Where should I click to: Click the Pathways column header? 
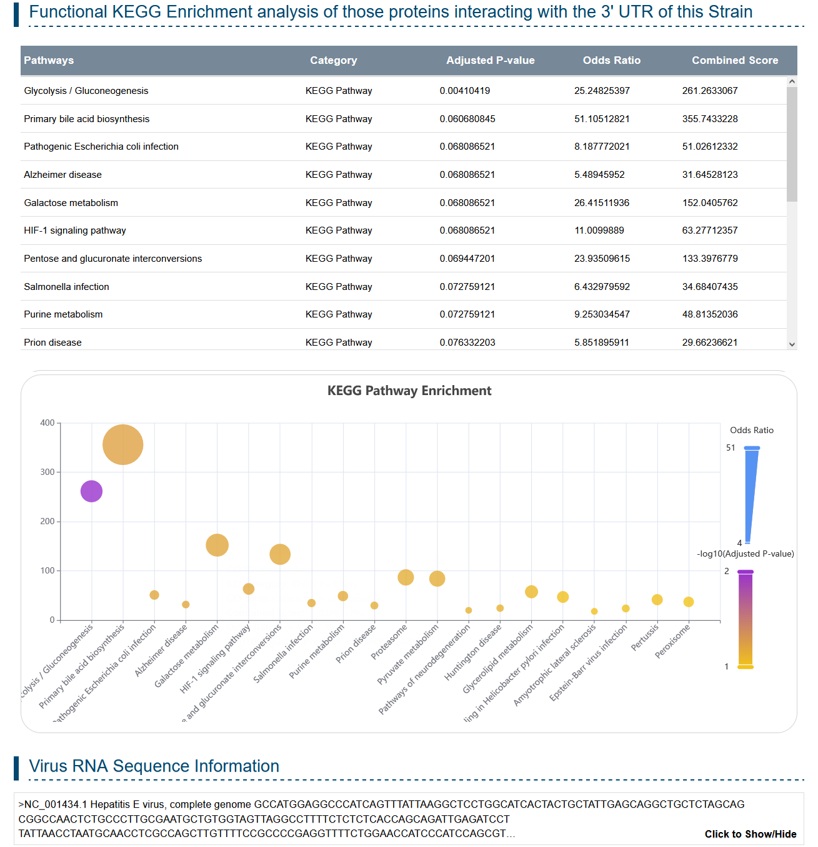(49, 60)
